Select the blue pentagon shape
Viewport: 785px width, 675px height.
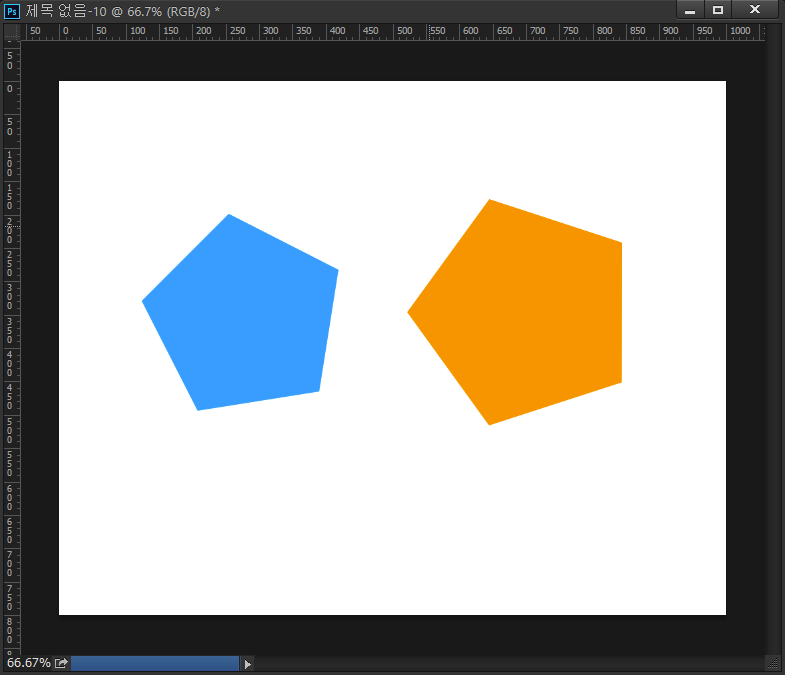[245, 315]
